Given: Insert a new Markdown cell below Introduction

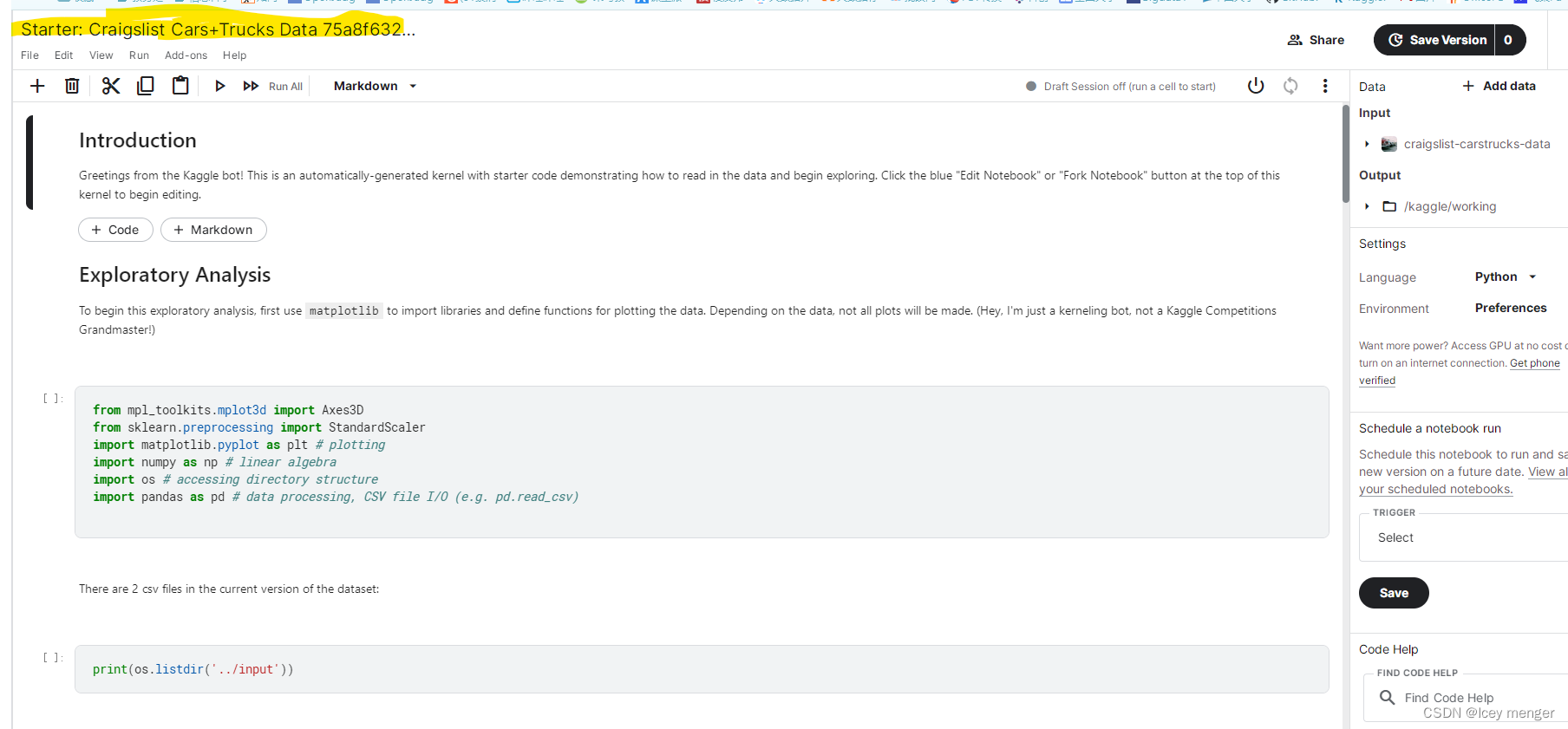Looking at the screenshot, I should [213, 230].
